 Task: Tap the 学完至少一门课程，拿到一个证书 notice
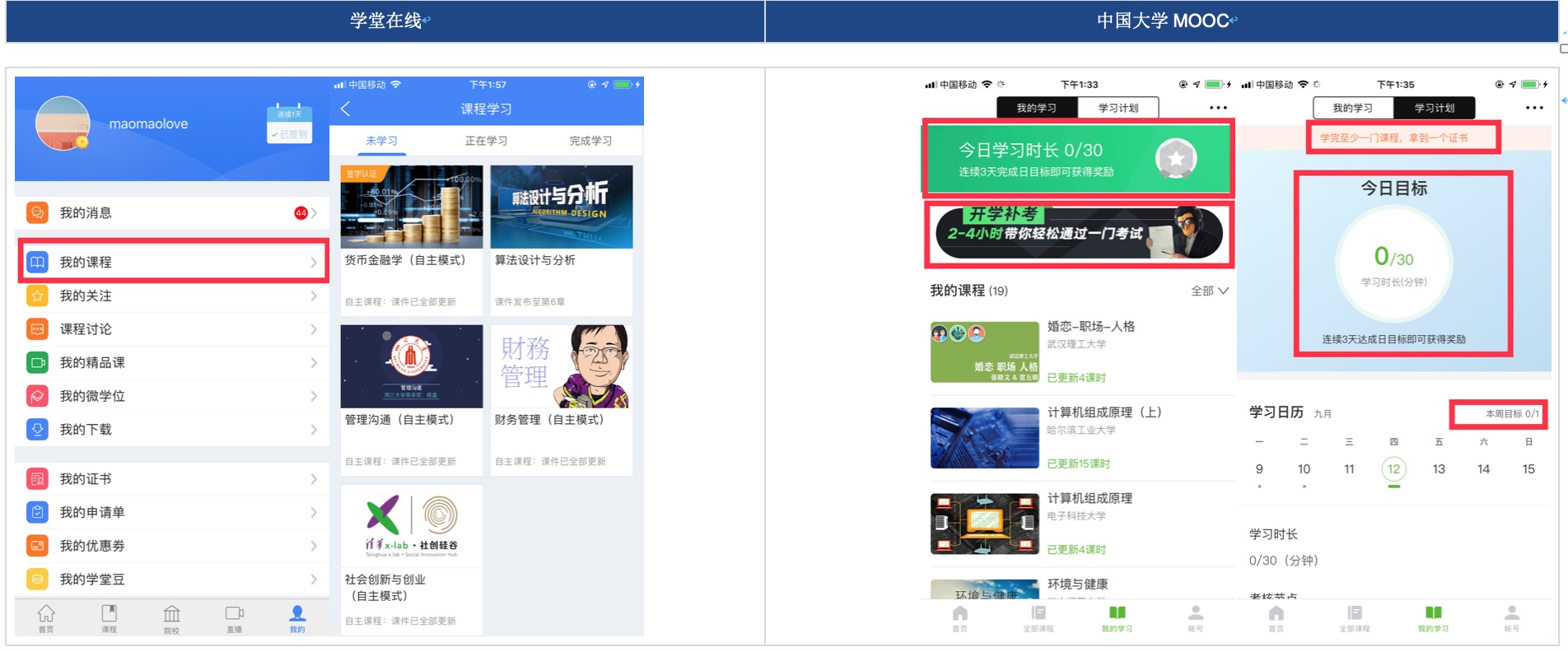(x=1393, y=137)
